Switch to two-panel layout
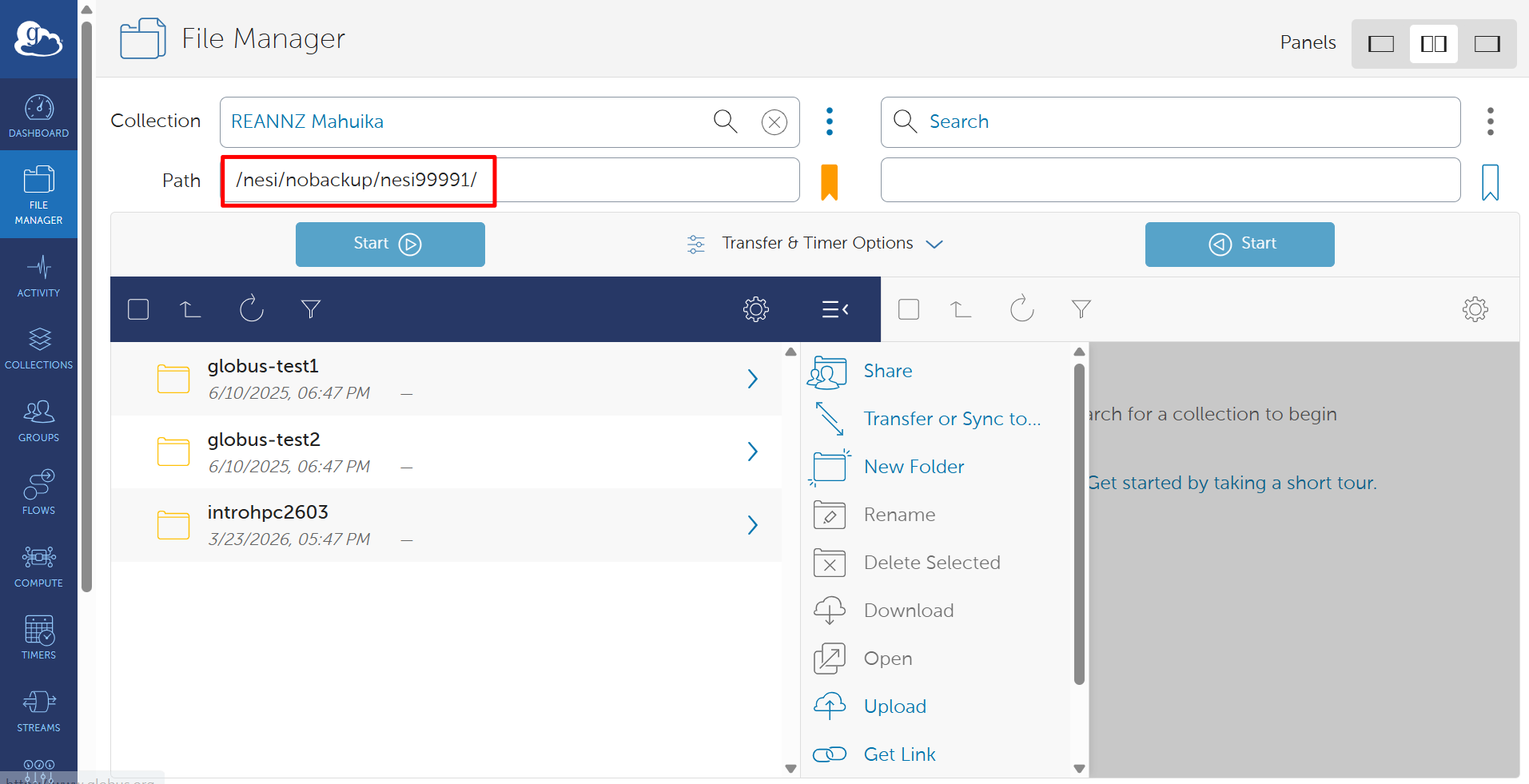Screen dimensions: 1529x784 point(1433,43)
